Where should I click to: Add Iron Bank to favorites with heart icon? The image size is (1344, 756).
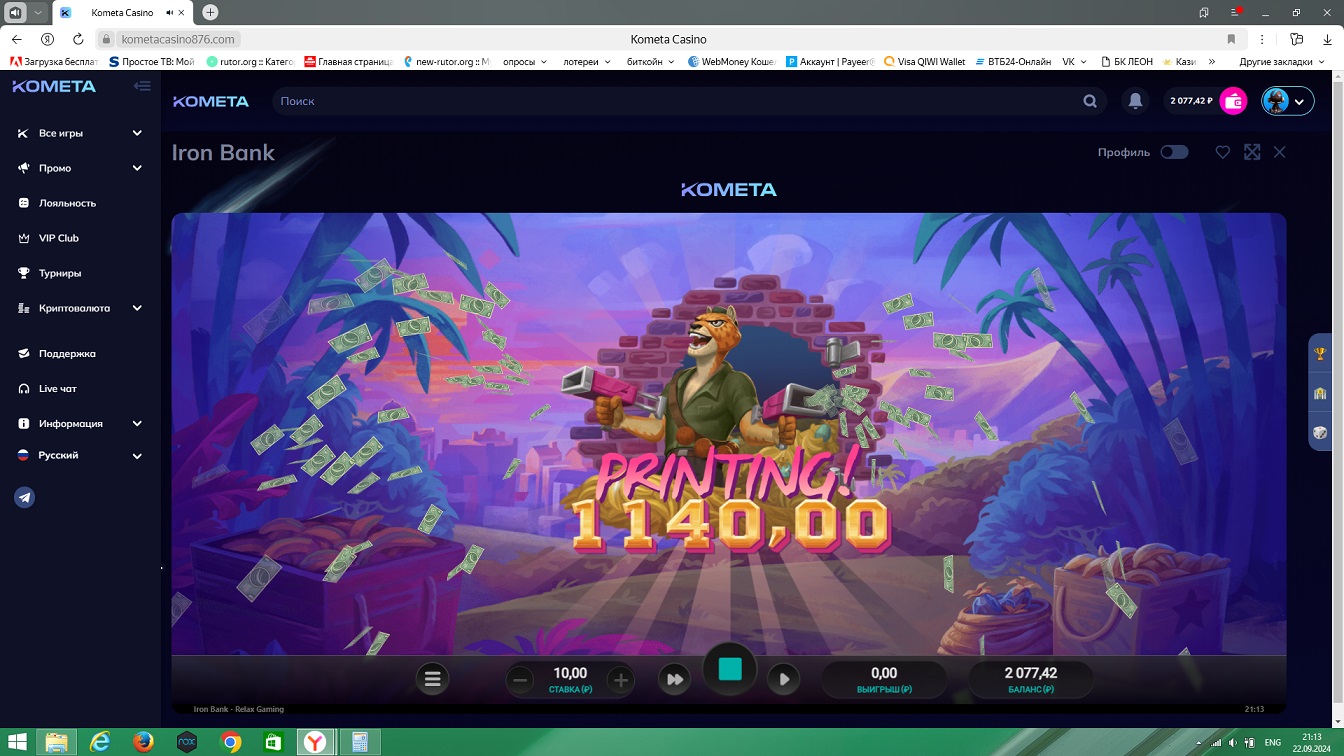(1222, 152)
